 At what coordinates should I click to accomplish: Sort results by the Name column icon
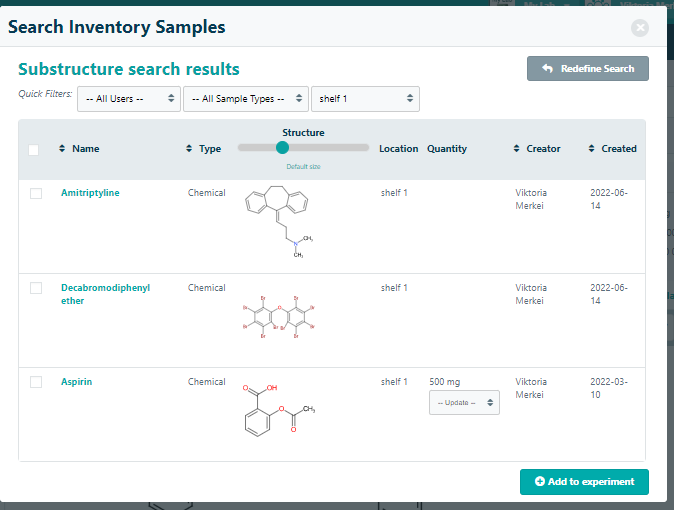[62, 149]
